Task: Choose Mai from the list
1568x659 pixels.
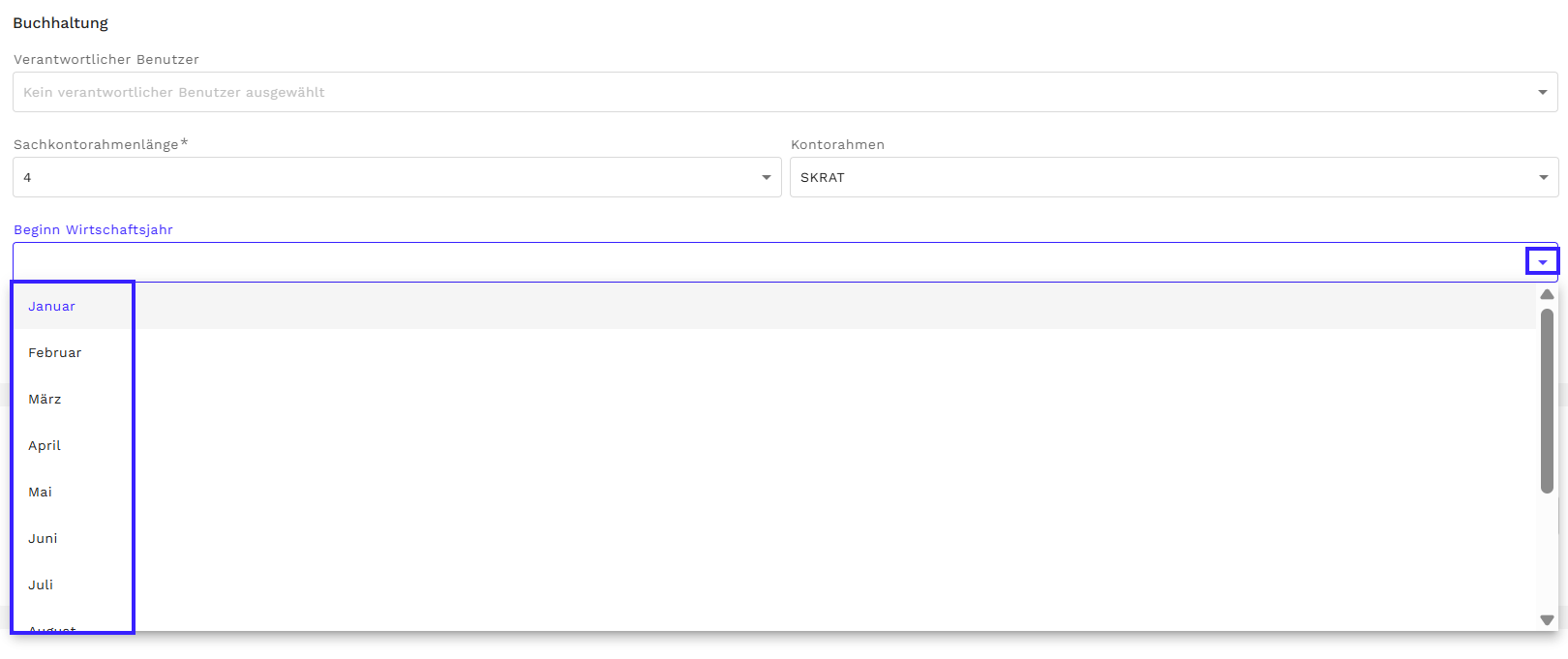Action: click(41, 492)
